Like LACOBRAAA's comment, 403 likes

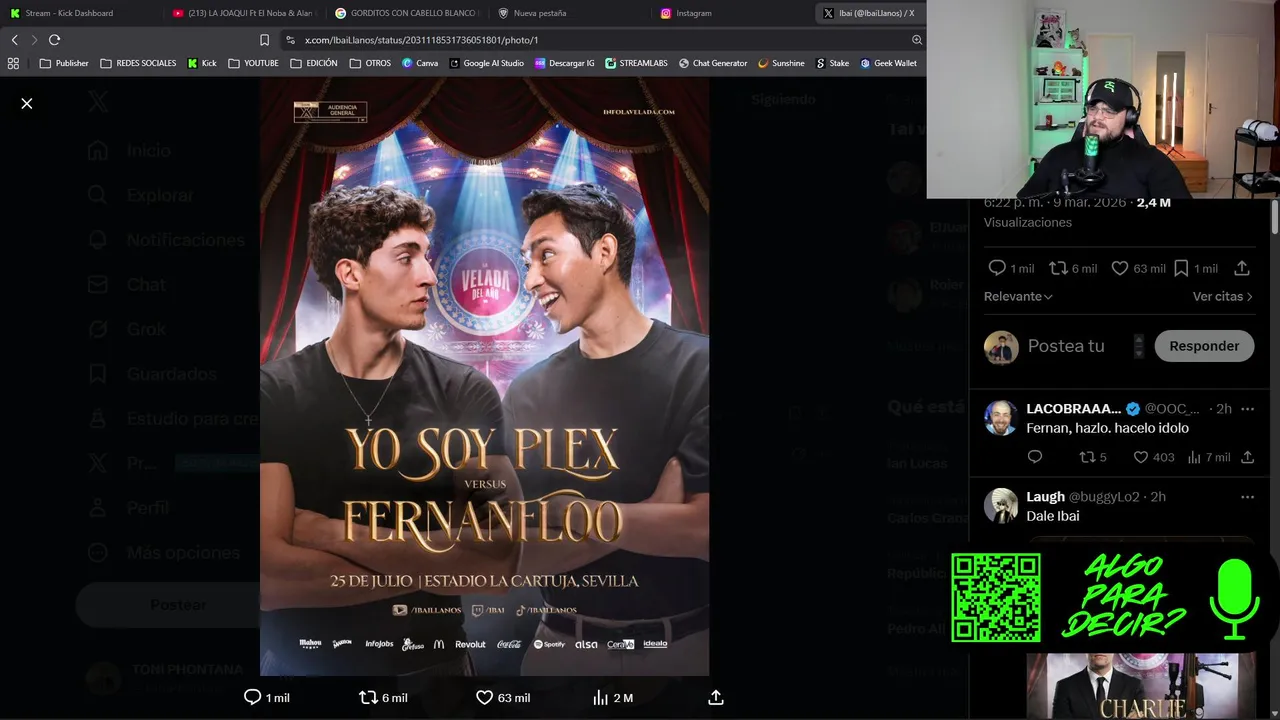pos(1141,457)
